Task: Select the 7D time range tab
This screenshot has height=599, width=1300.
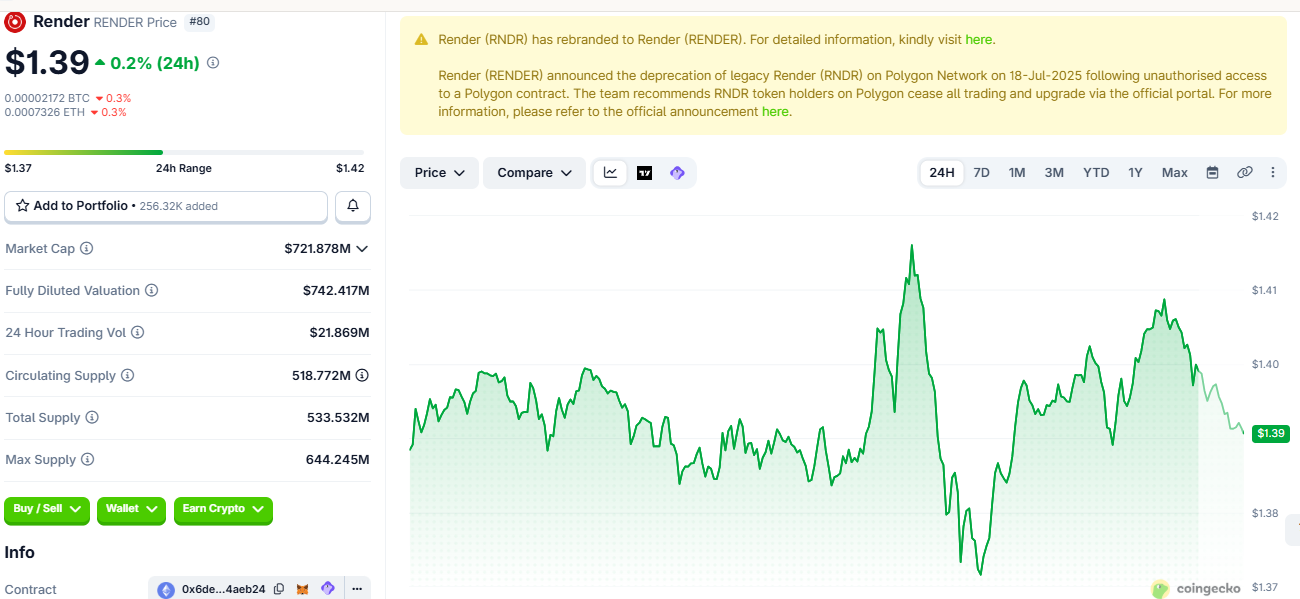Action: pyautogui.click(x=982, y=173)
